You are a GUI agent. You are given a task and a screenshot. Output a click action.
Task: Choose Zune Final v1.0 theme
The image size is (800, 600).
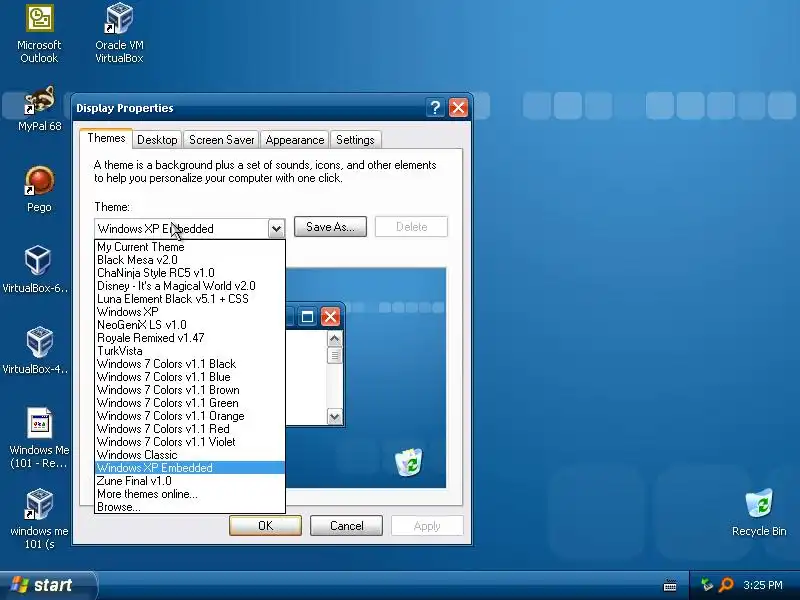coord(190,481)
